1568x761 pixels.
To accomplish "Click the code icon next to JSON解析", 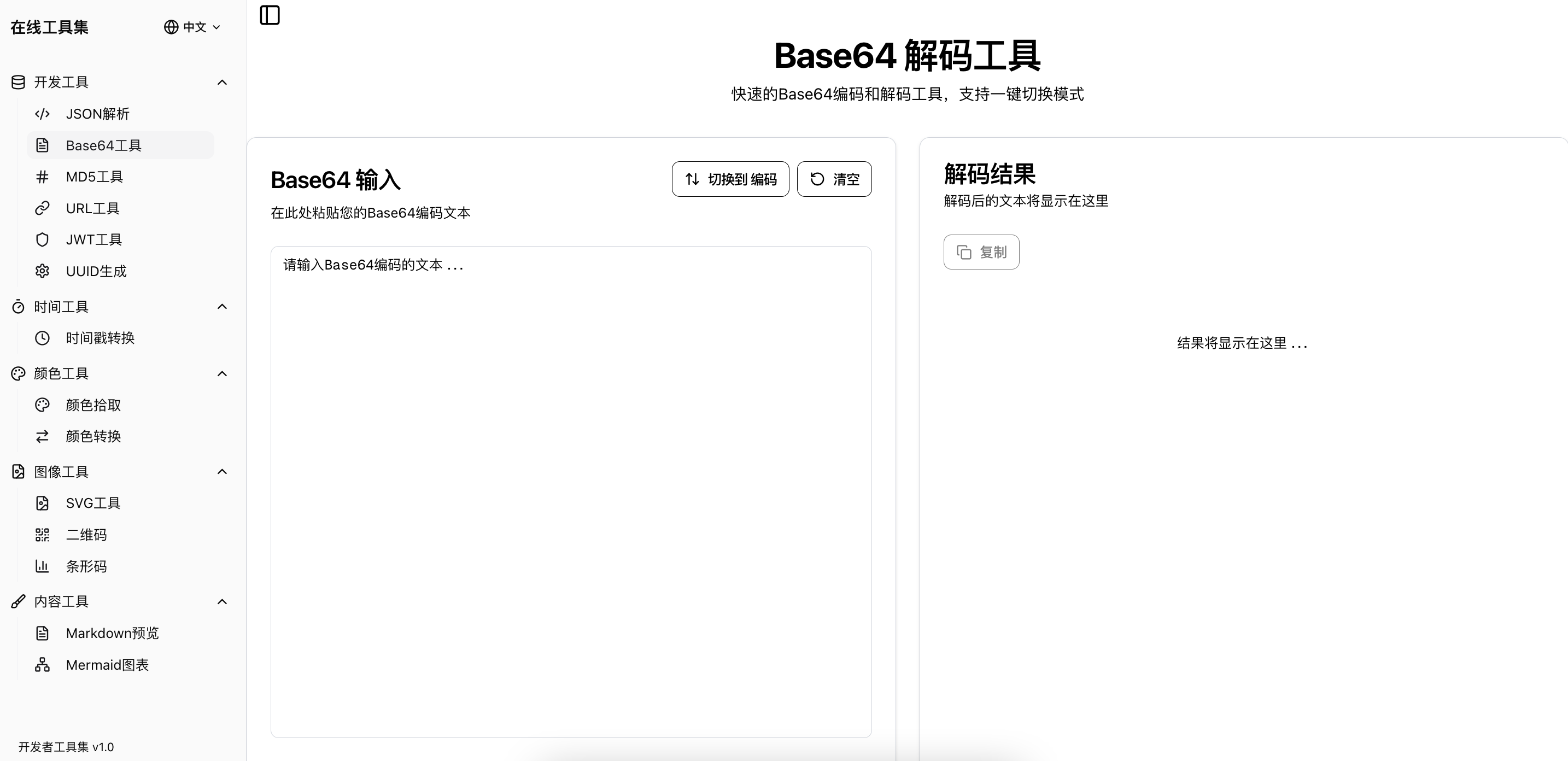I will point(42,114).
